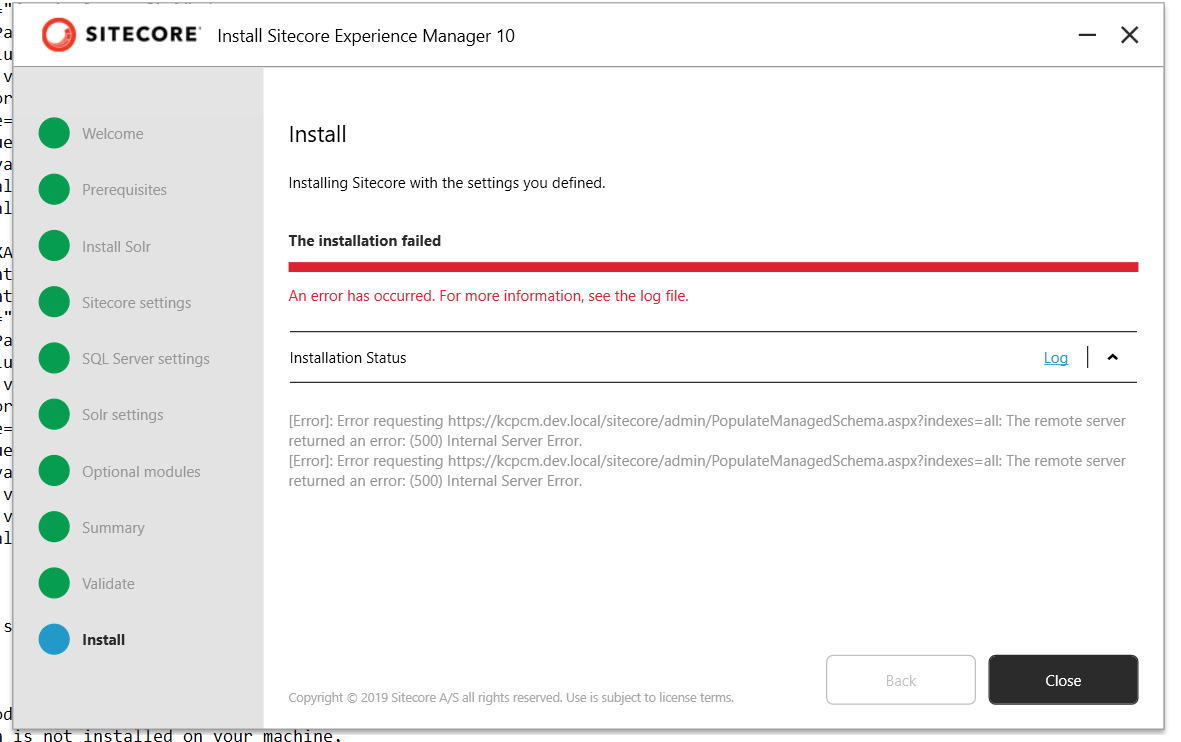1181x742 pixels.
Task: Click the green Validate step circle
Action: [54, 583]
